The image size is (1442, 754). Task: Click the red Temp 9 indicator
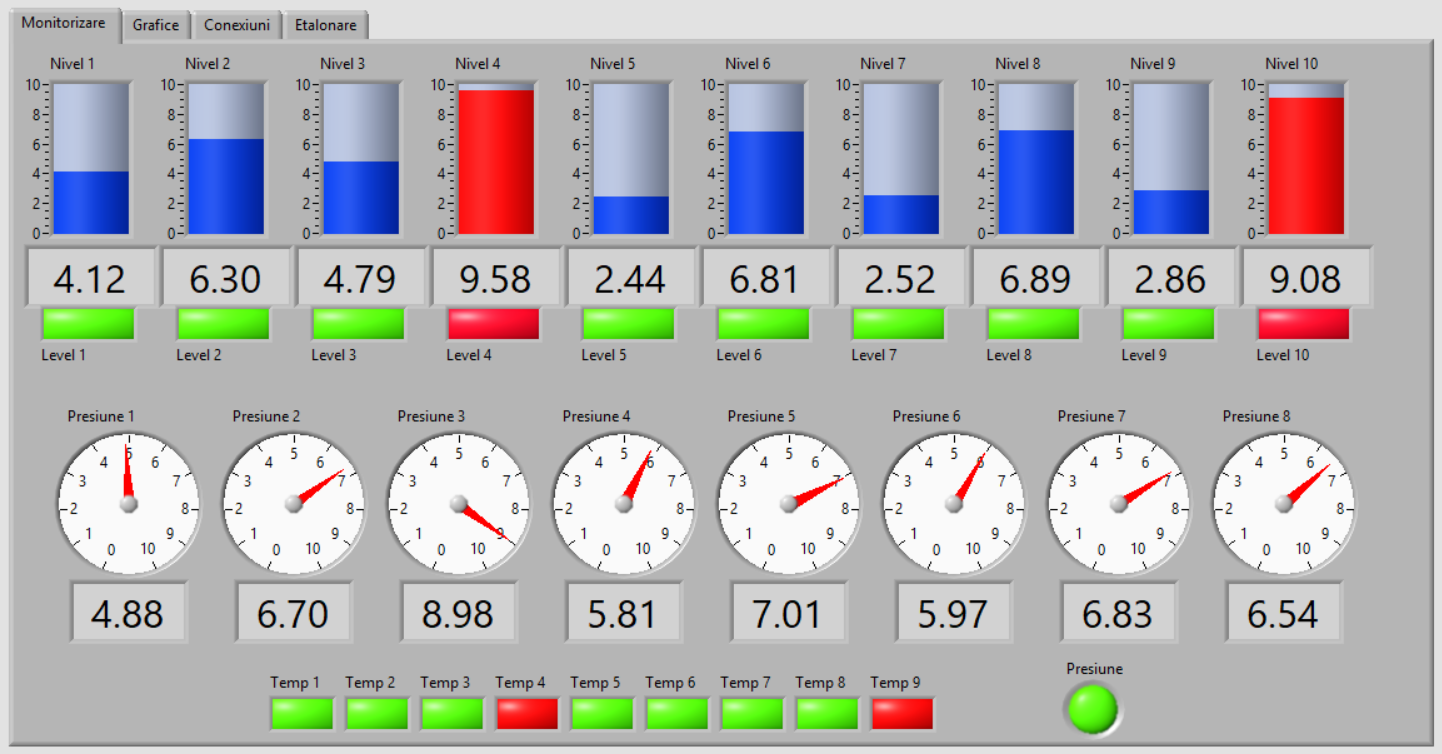point(902,714)
